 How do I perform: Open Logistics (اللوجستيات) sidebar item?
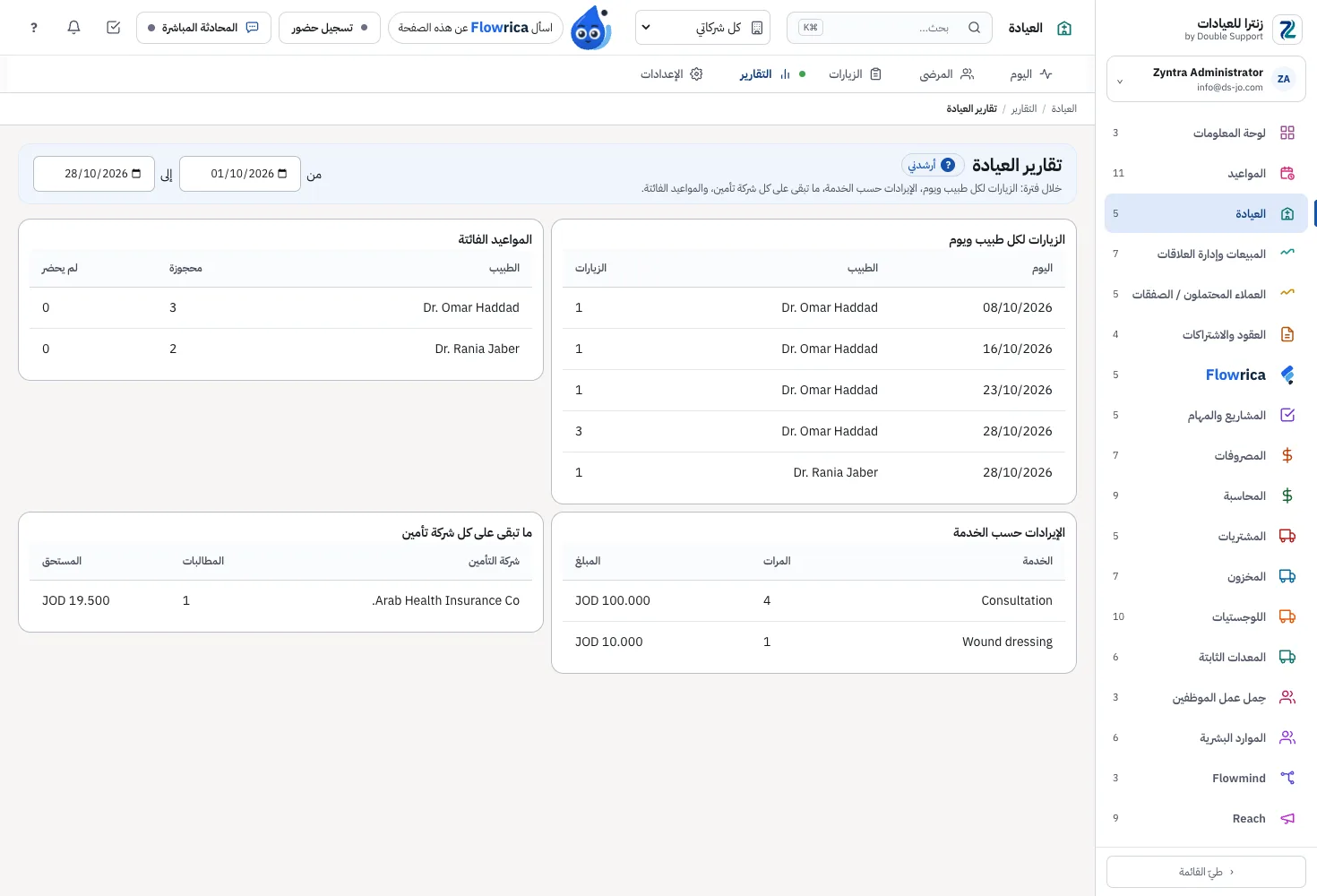[x=1206, y=616]
